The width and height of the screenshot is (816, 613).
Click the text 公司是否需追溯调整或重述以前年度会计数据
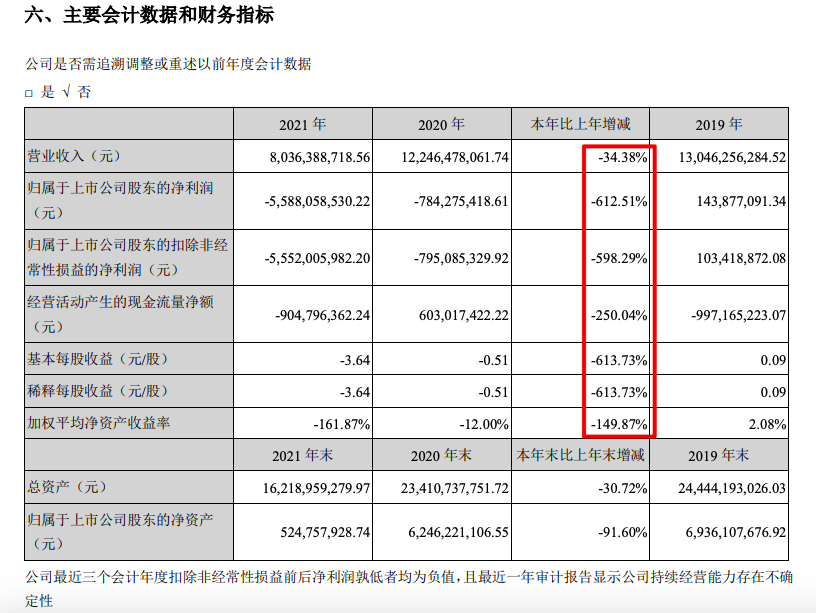coord(168,65)
